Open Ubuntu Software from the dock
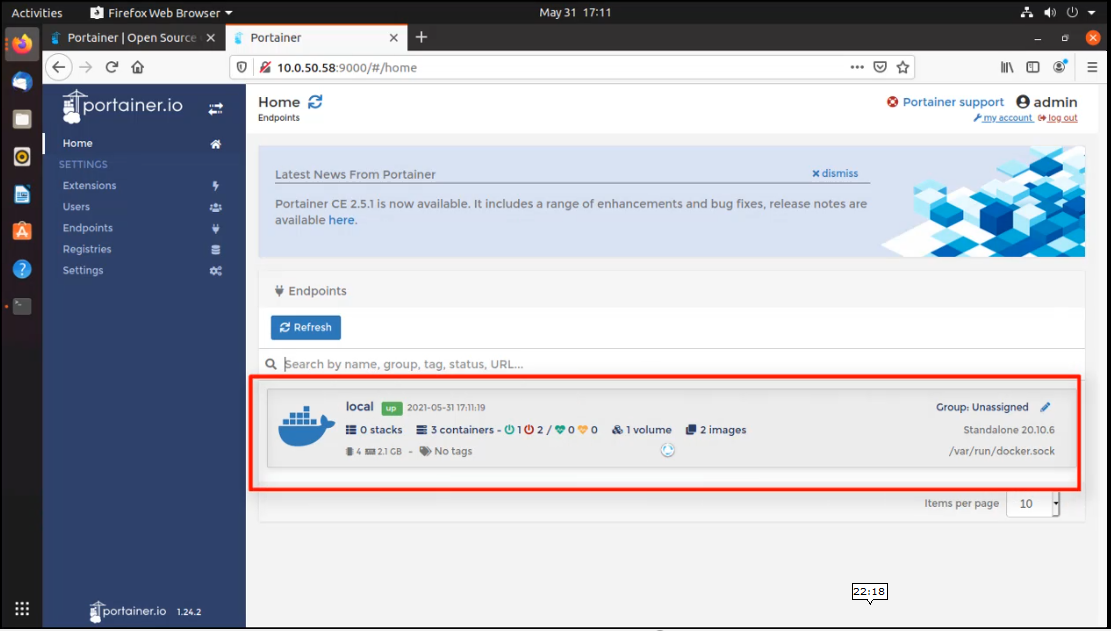 click(22, 231)
